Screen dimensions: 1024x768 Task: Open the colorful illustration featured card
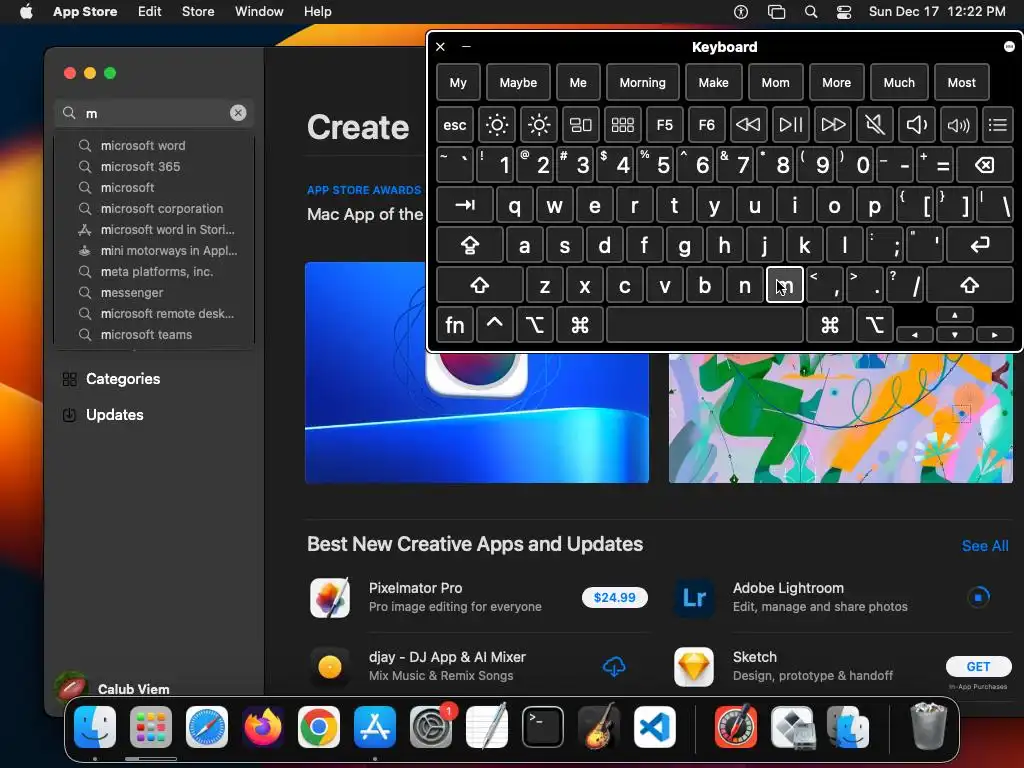pos(840,418)
